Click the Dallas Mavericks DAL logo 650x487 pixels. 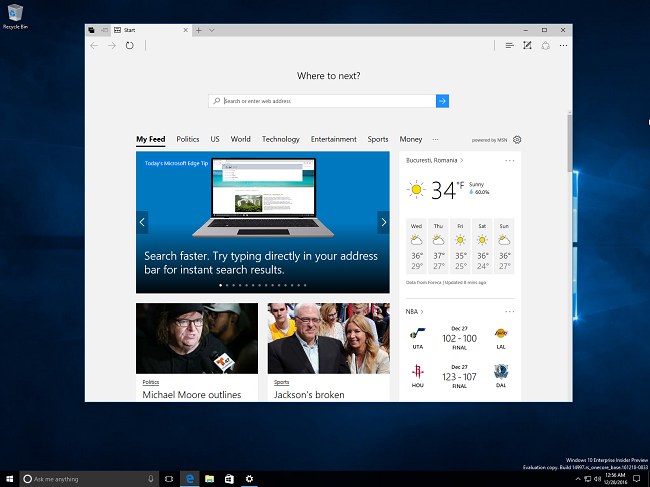tap(501, 372)
